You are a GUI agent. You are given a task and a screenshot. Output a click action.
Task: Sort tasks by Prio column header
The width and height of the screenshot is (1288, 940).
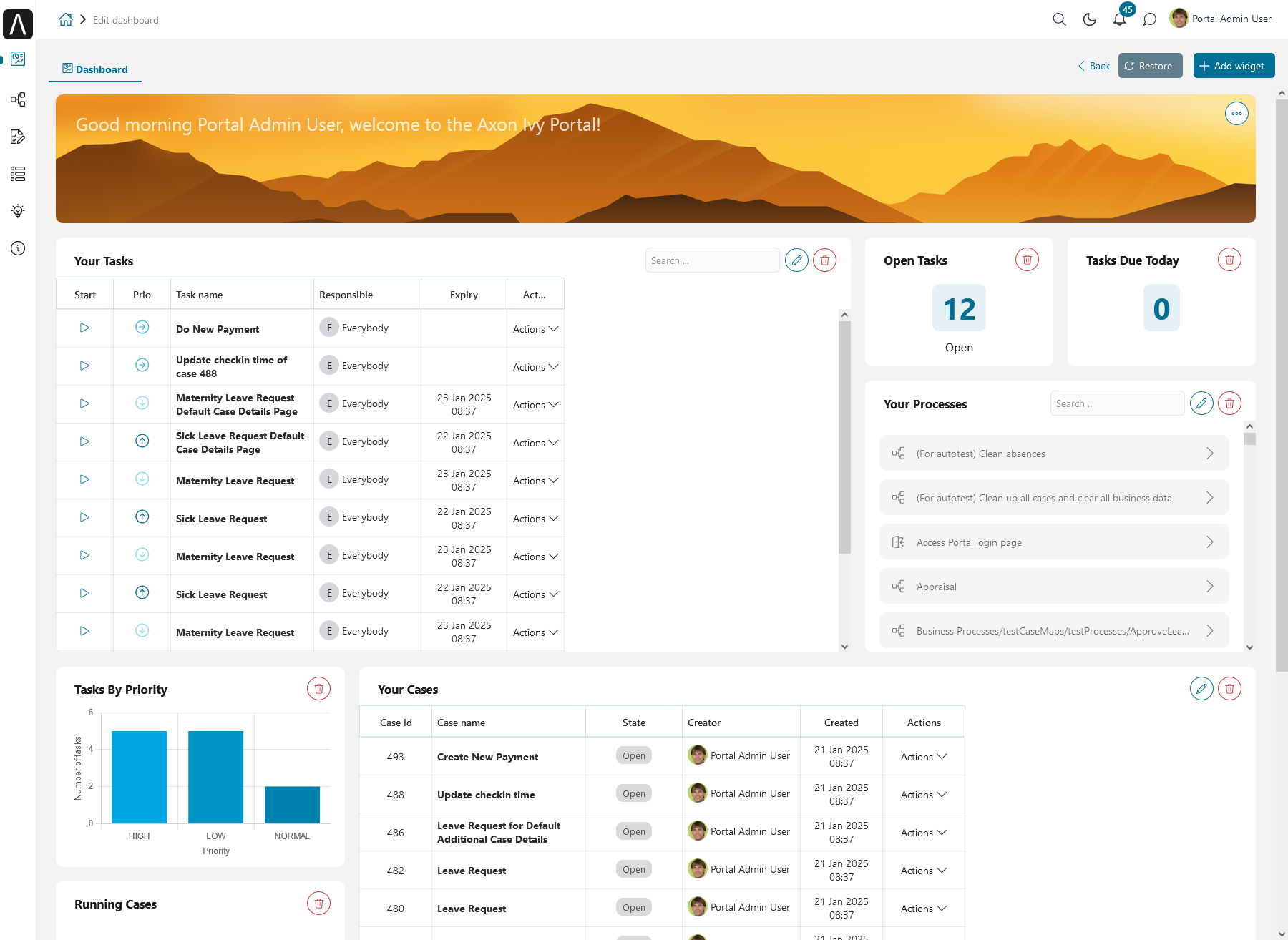tap(142, 295)
